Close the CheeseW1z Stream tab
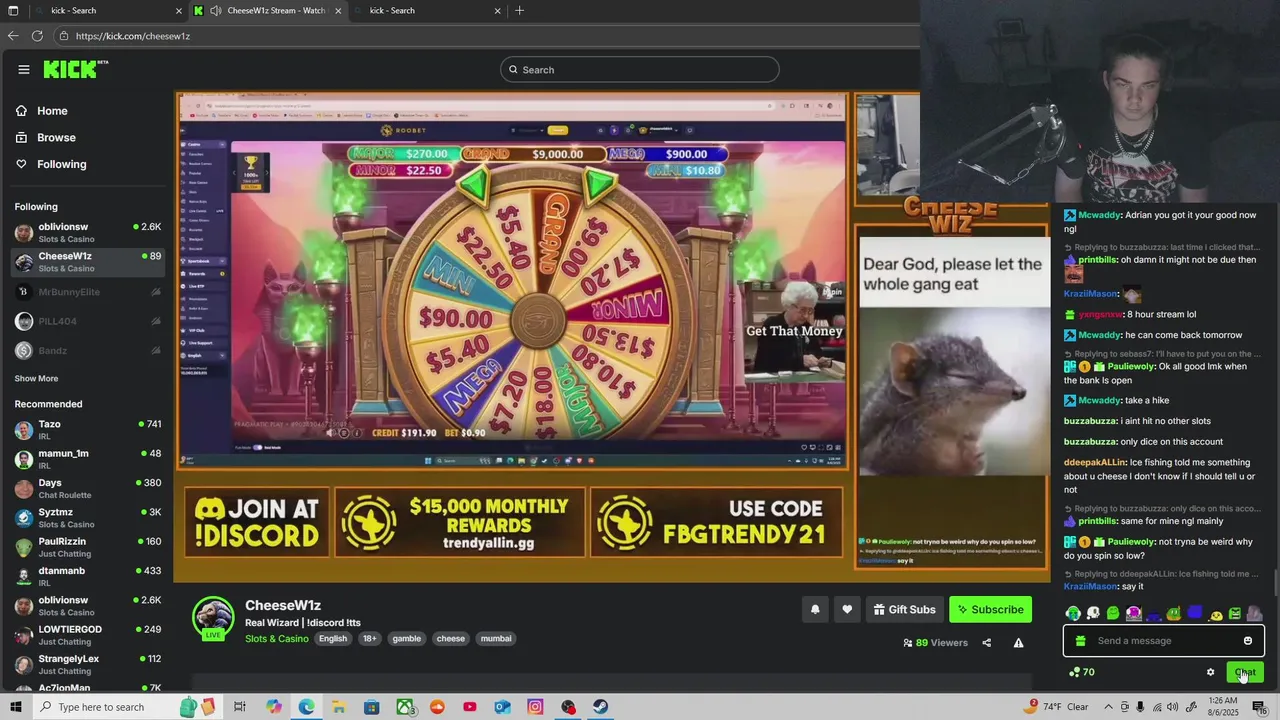Viewport: 1280px width, 720px height. [x=338, y=10]
